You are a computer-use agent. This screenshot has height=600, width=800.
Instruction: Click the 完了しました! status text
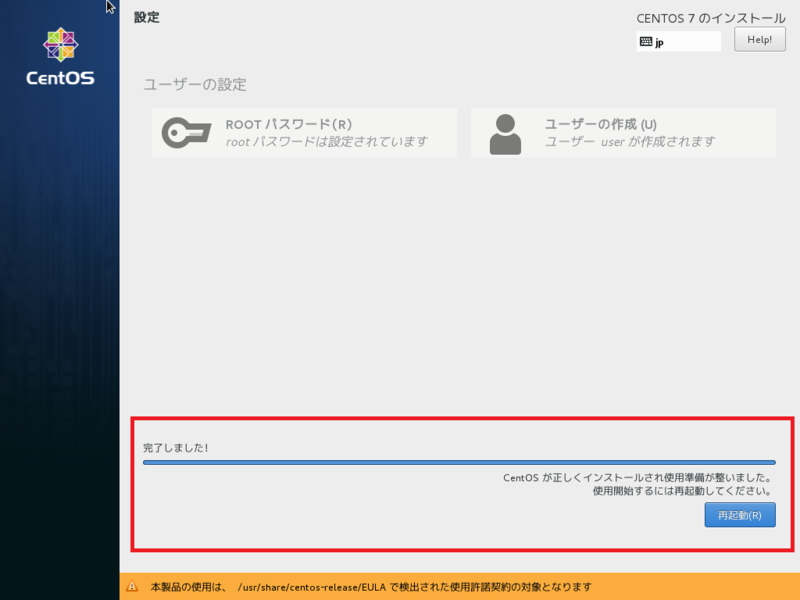click(176, 447)
